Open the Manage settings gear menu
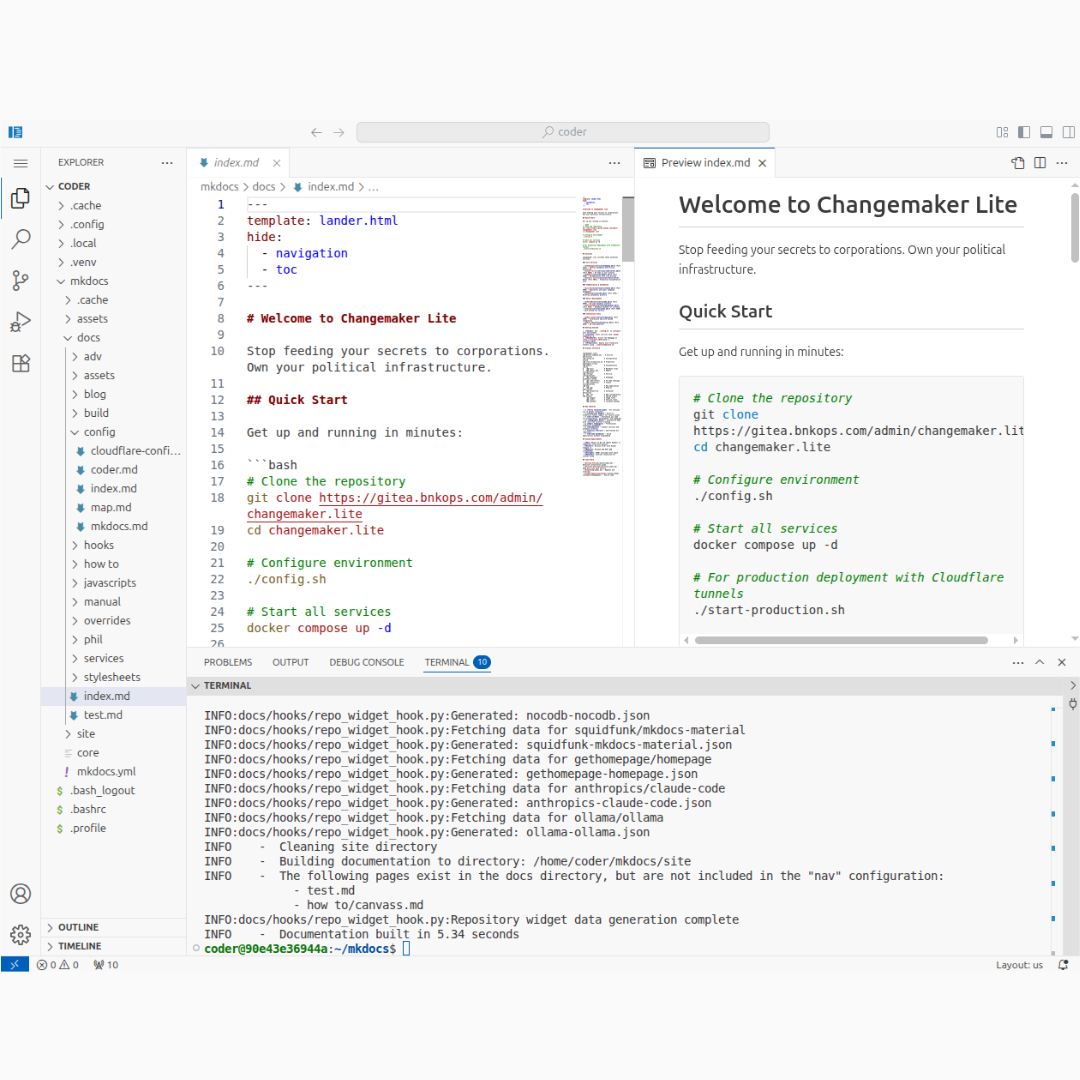1080x1080 pixels. tap(20, 934)
